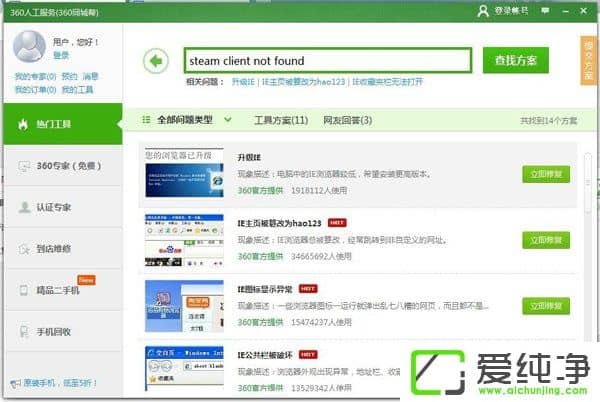Open 预约 link in user panel
This screenshot has height=402, width=600.
[69, 76]
